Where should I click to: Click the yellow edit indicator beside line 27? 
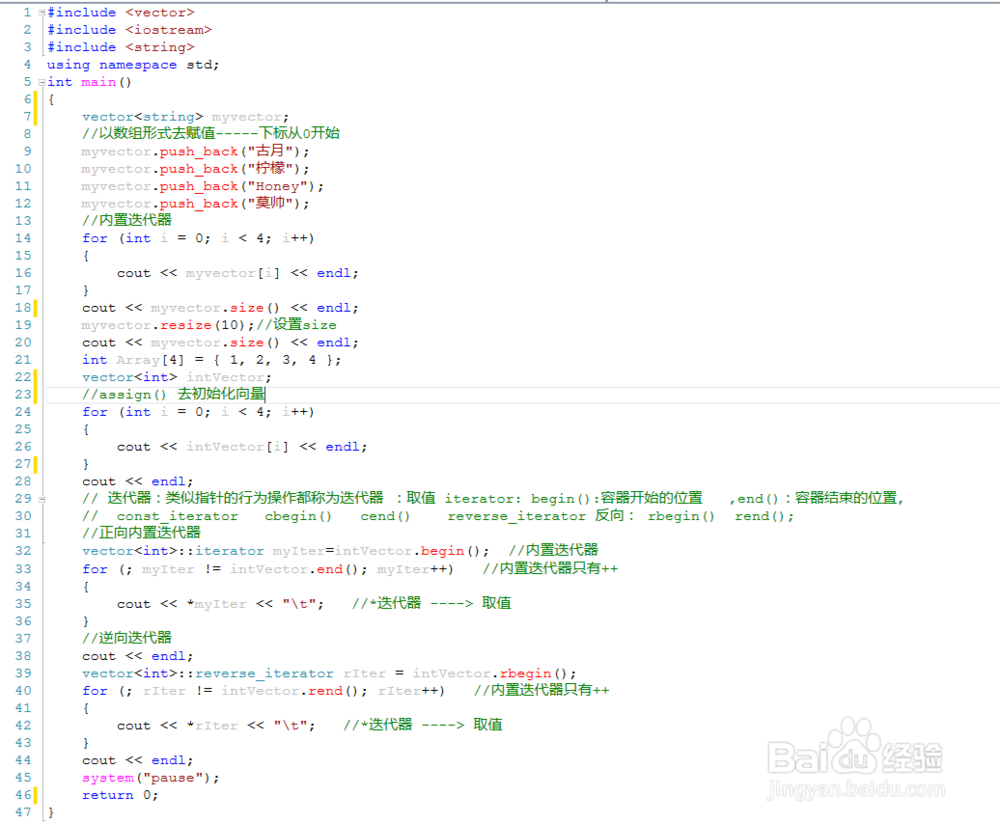pyautogui.click(x=36, y=464)
